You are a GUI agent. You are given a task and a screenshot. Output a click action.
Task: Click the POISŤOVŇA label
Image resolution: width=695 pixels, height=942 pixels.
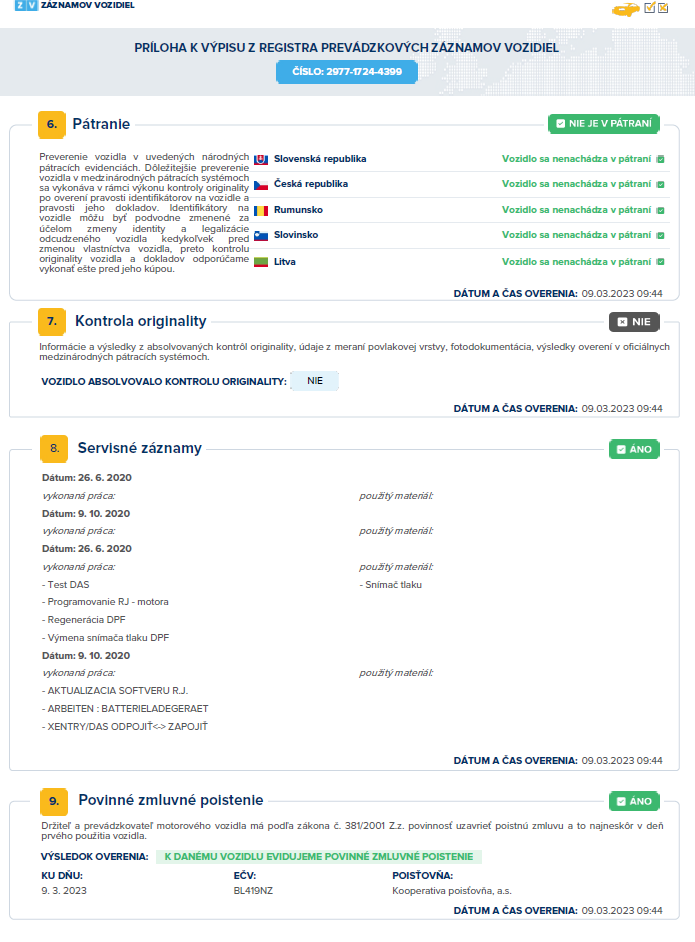click(422, 876)
